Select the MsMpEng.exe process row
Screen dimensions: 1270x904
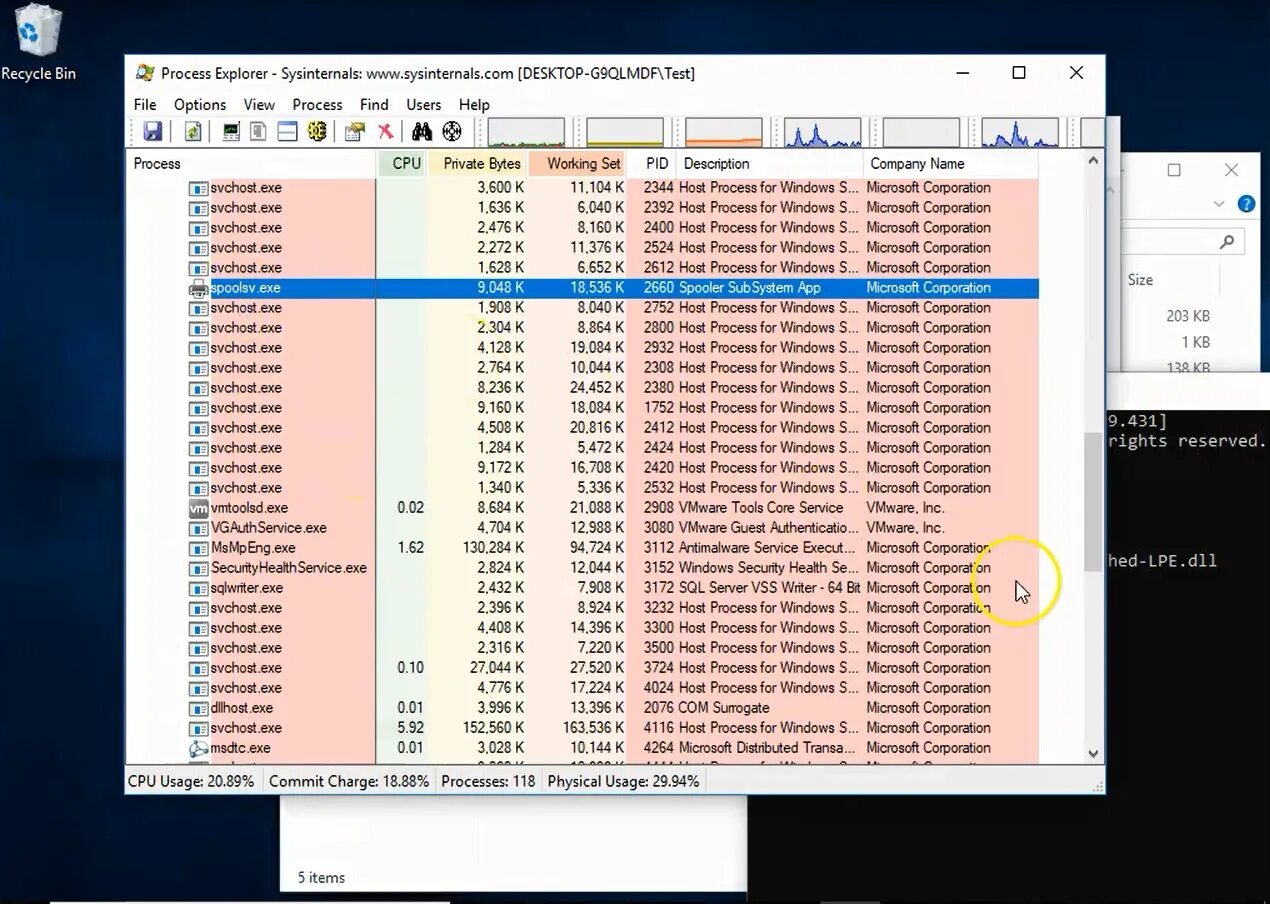point(583,548)
